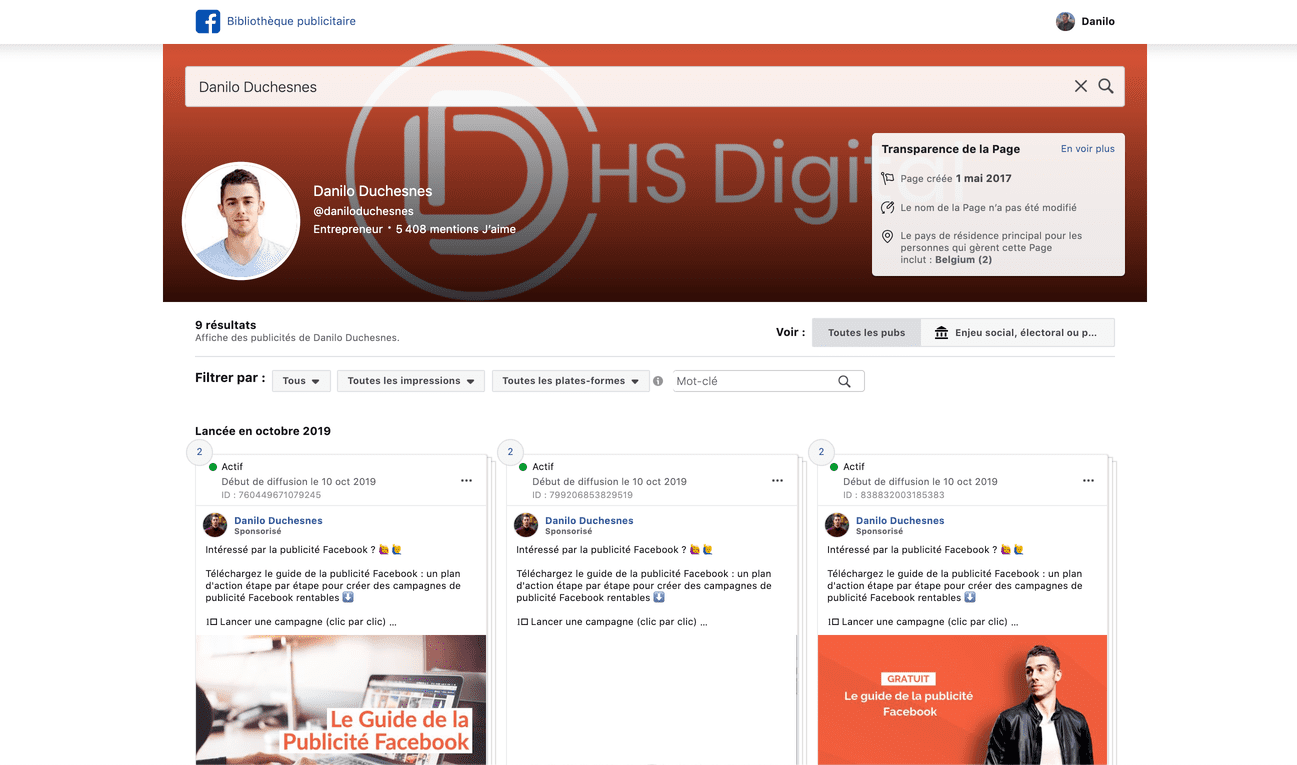Select Enjeu social, électoral tab
This screenshot has width=1297, height=765.
(1017, 332)
